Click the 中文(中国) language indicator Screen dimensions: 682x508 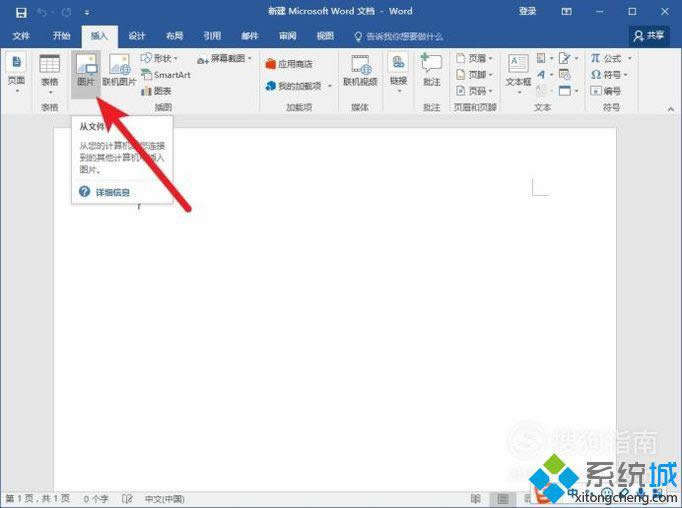click(164, 499)
